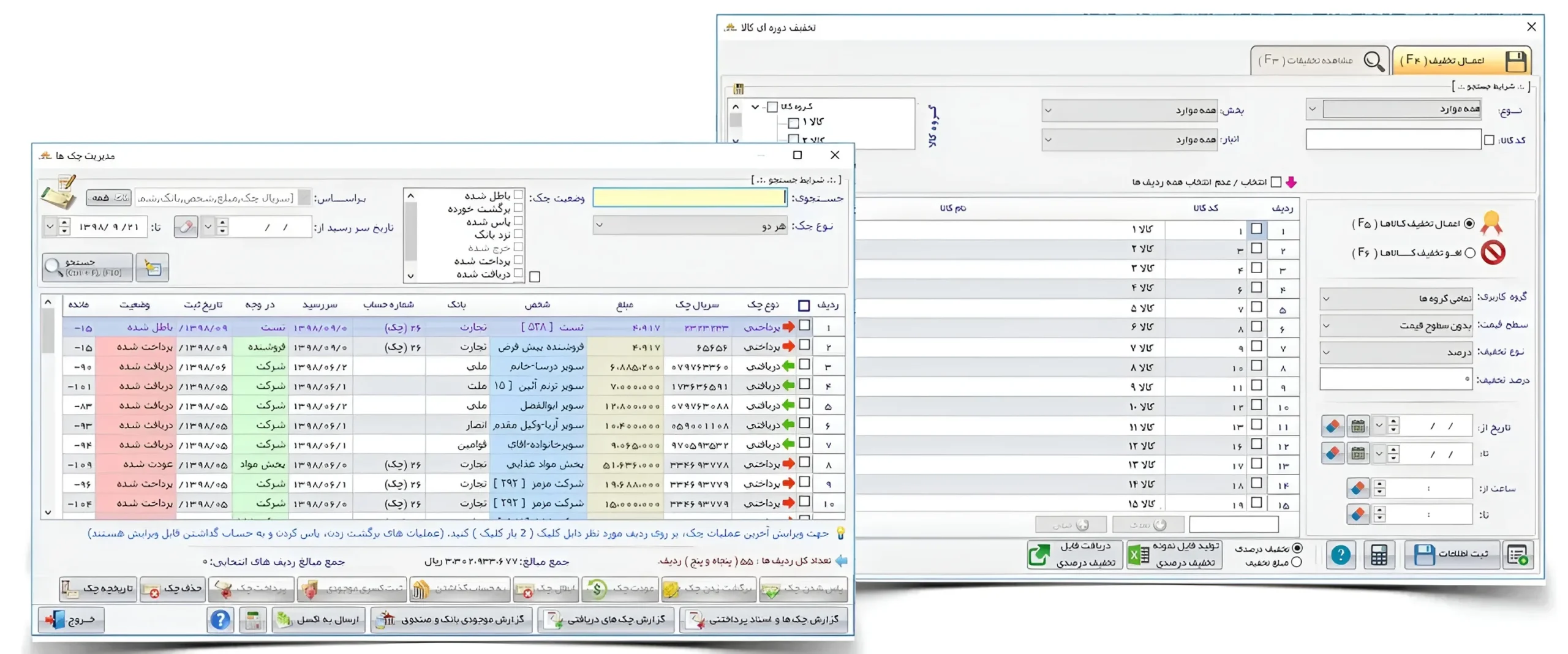Click the discount percent (درصد تخفیف) input
The image size is (1568, 654).
point(1396,379)
